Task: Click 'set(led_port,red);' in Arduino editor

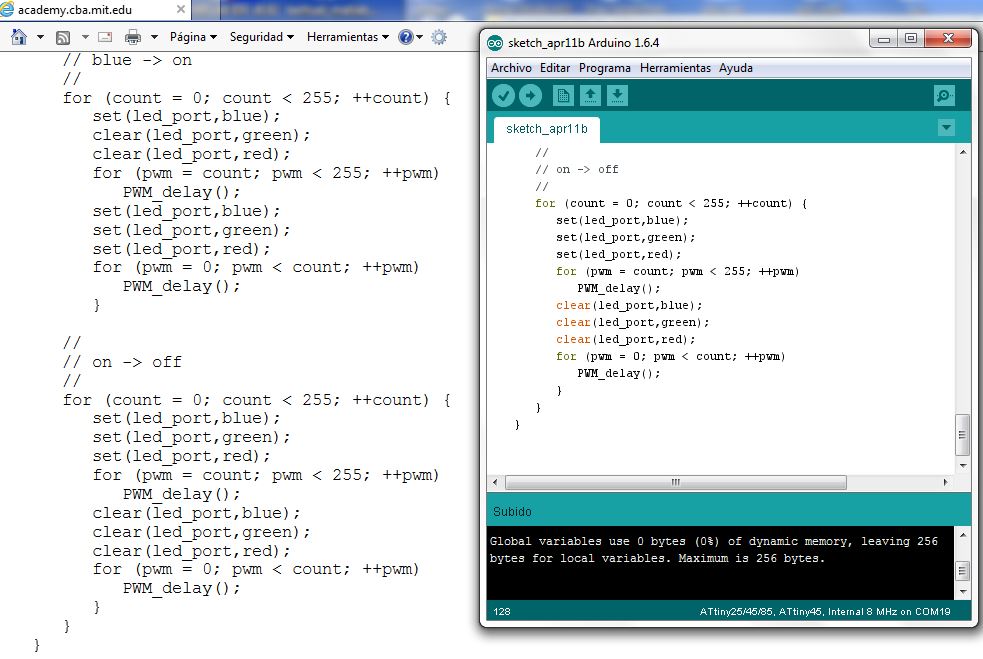Action: point(618,254)
